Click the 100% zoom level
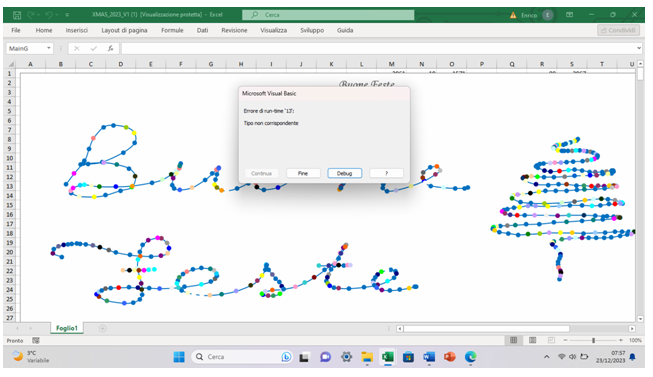The image size is (653, 377). click(635, 340)
